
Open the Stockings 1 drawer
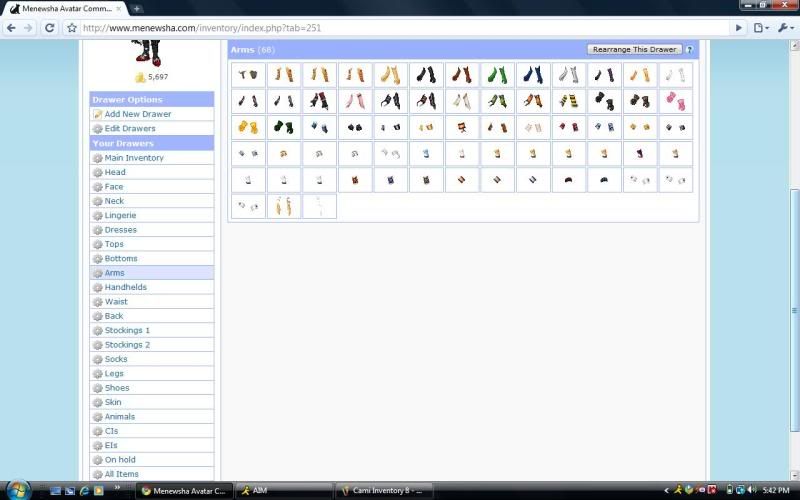[127, 331]
